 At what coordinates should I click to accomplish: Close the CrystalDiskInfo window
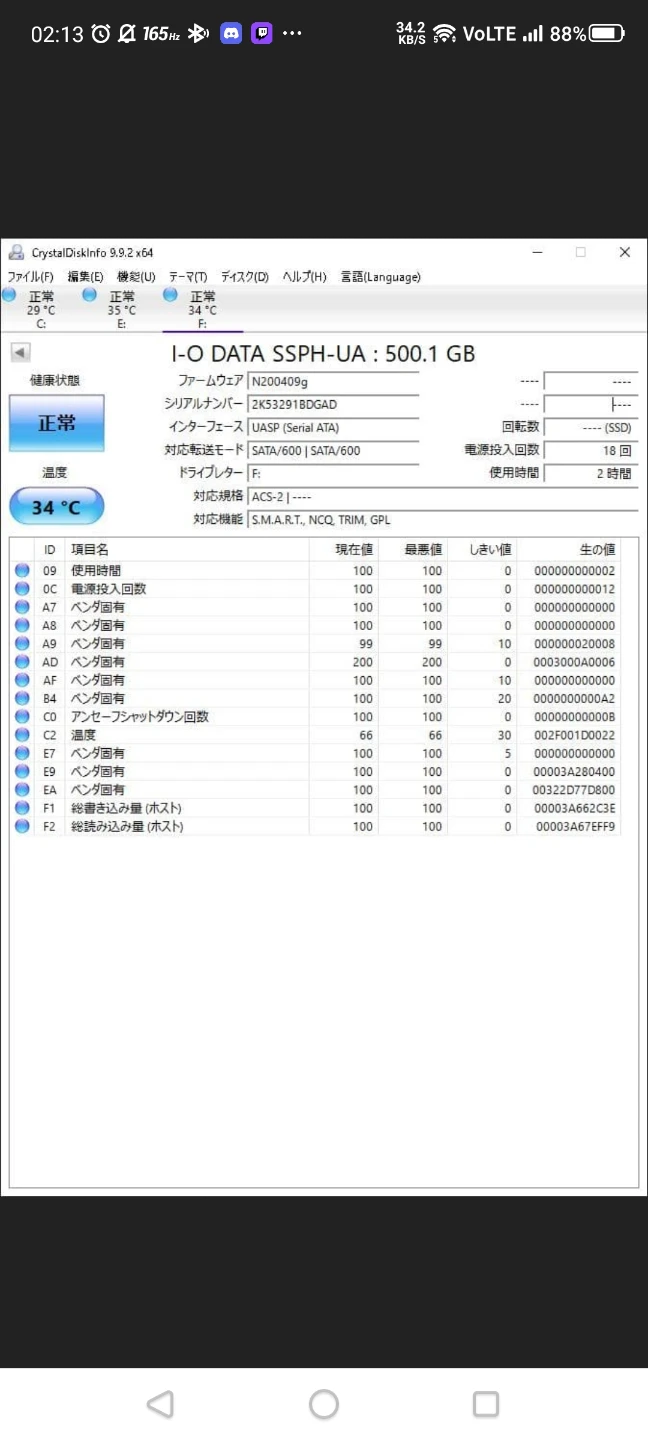coord(625,252)
